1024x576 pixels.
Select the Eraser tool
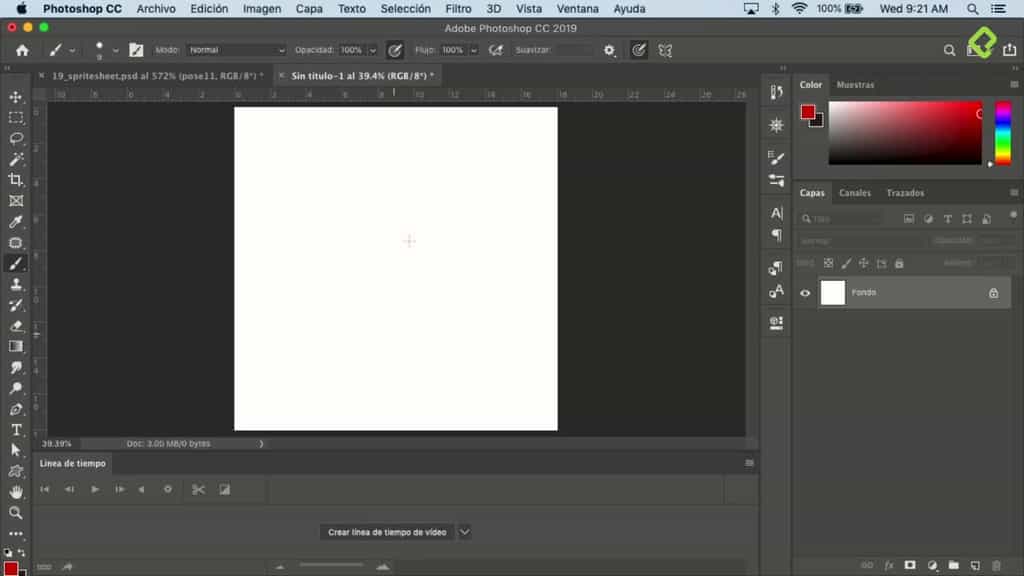tap(16, 326)
